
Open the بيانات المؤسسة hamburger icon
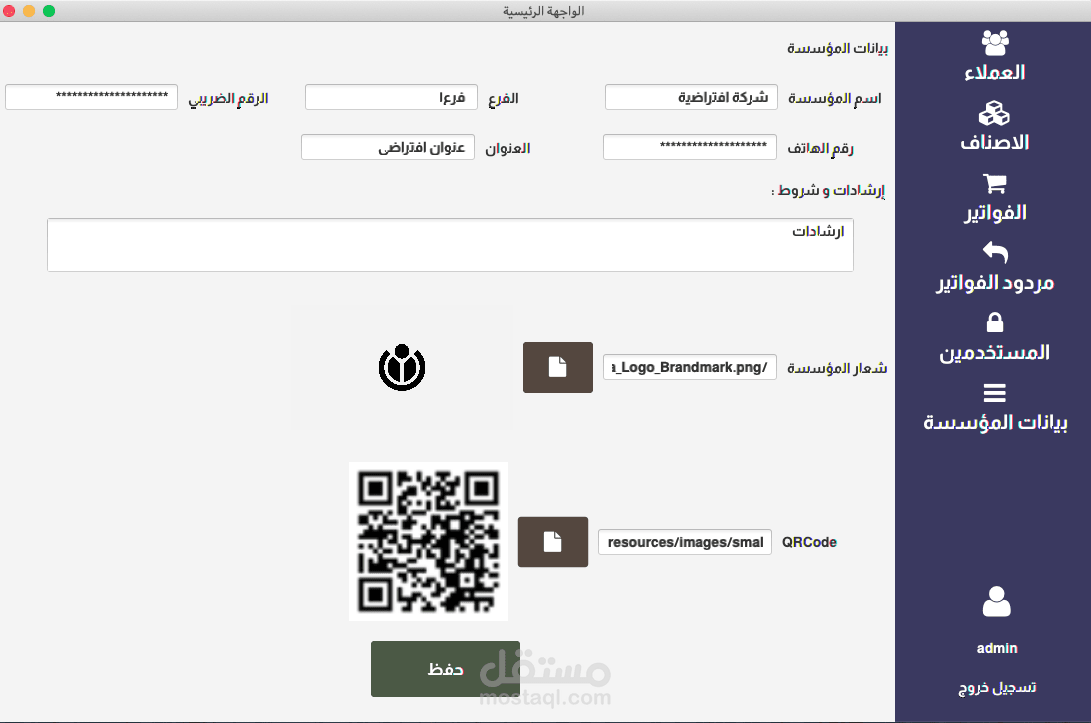[995, 393]
